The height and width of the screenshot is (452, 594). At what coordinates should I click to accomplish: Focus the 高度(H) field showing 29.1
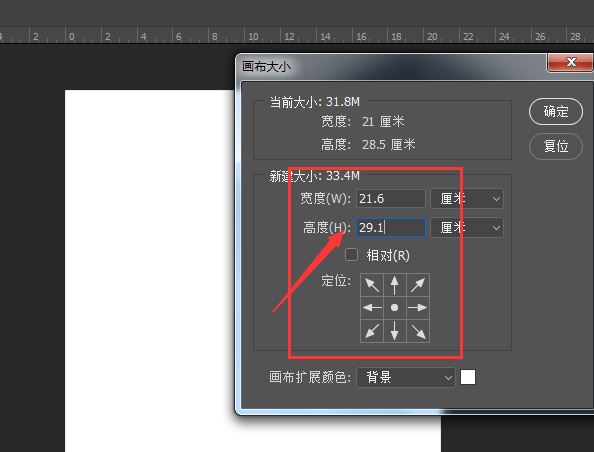point(391,228)
